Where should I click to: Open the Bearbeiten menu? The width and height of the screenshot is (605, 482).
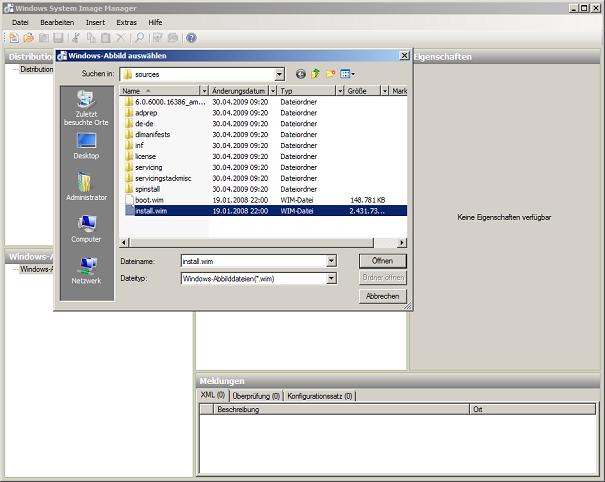coord(57,22)
